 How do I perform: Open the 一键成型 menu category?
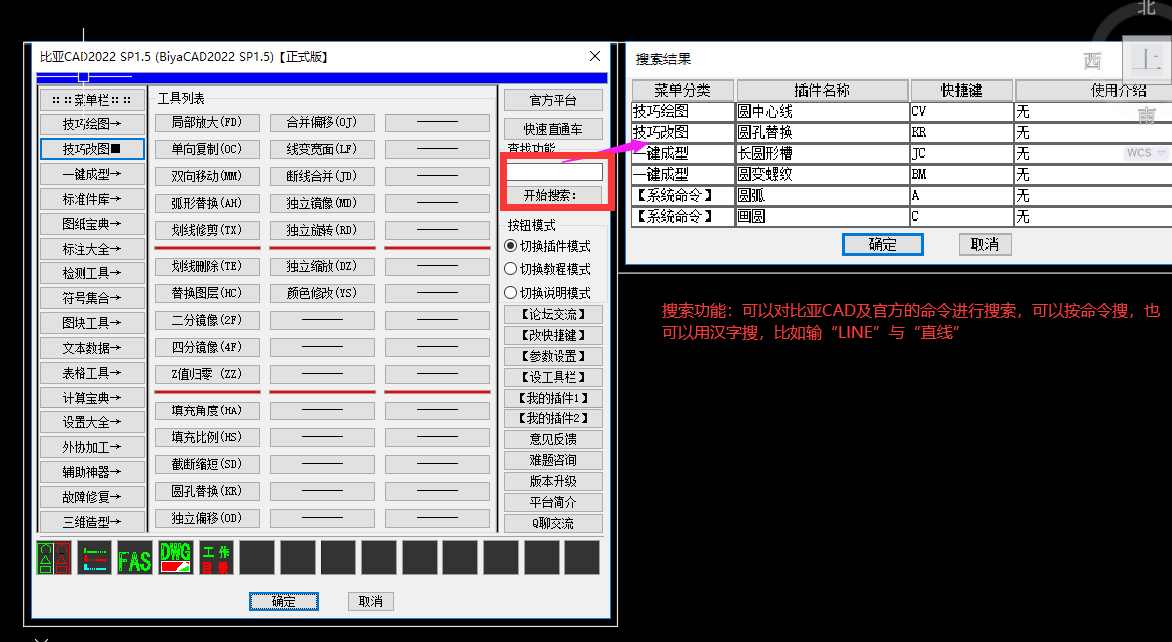tap(91, 173)
